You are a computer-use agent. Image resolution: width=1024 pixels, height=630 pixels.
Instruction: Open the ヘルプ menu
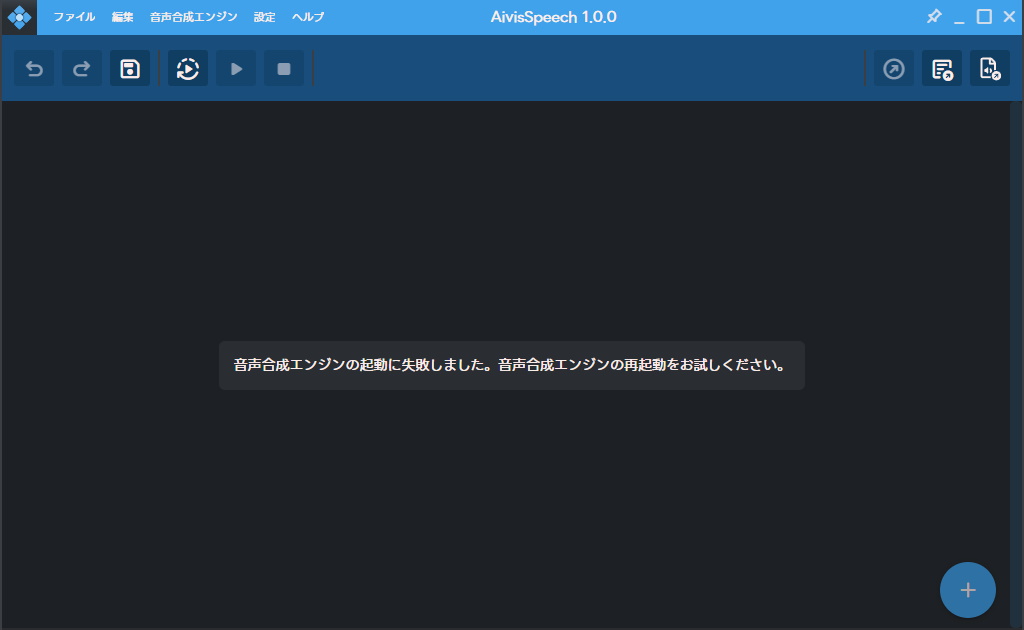(x=308, y=17)
